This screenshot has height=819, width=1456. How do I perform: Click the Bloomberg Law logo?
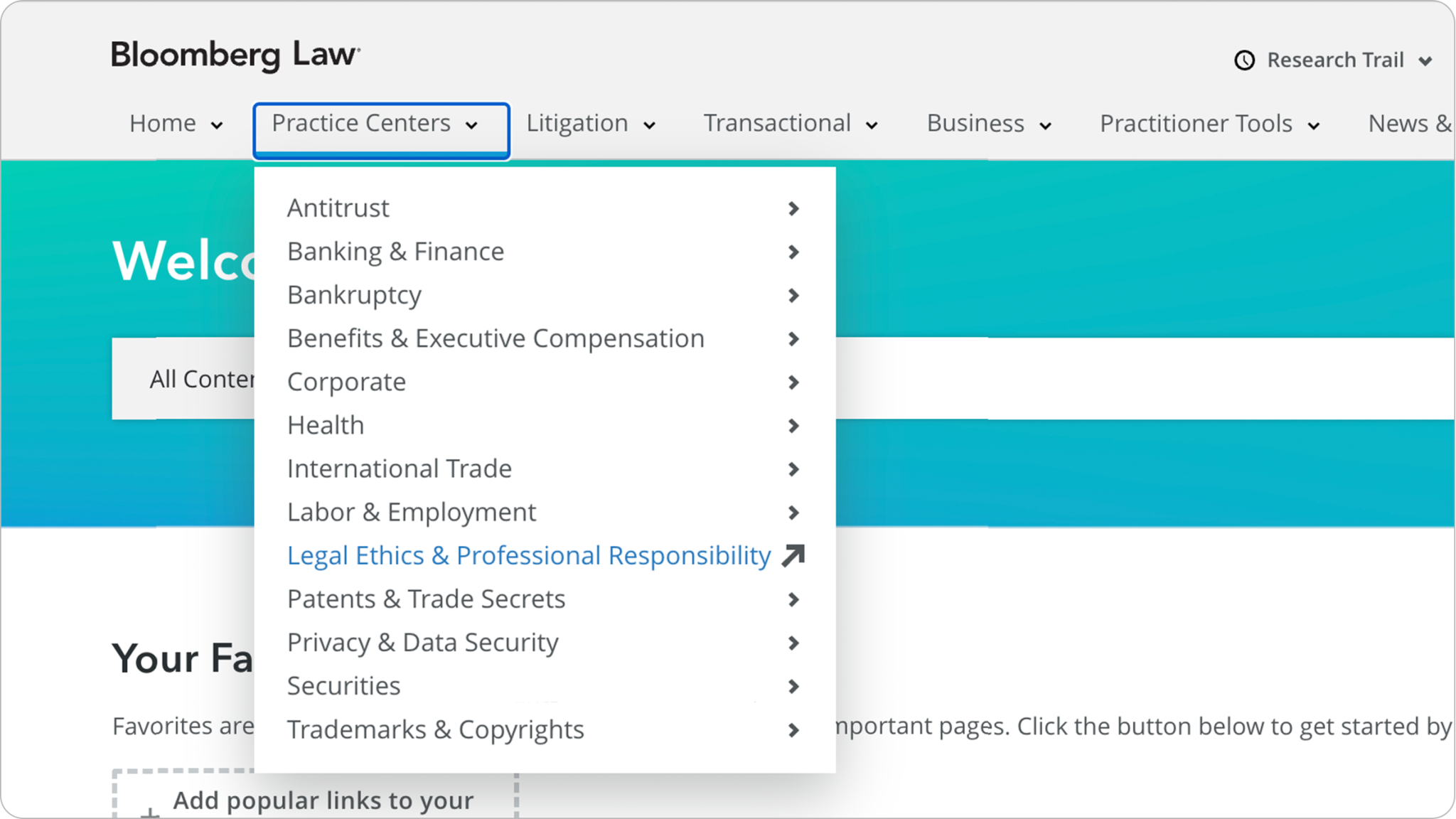(235, 55)
